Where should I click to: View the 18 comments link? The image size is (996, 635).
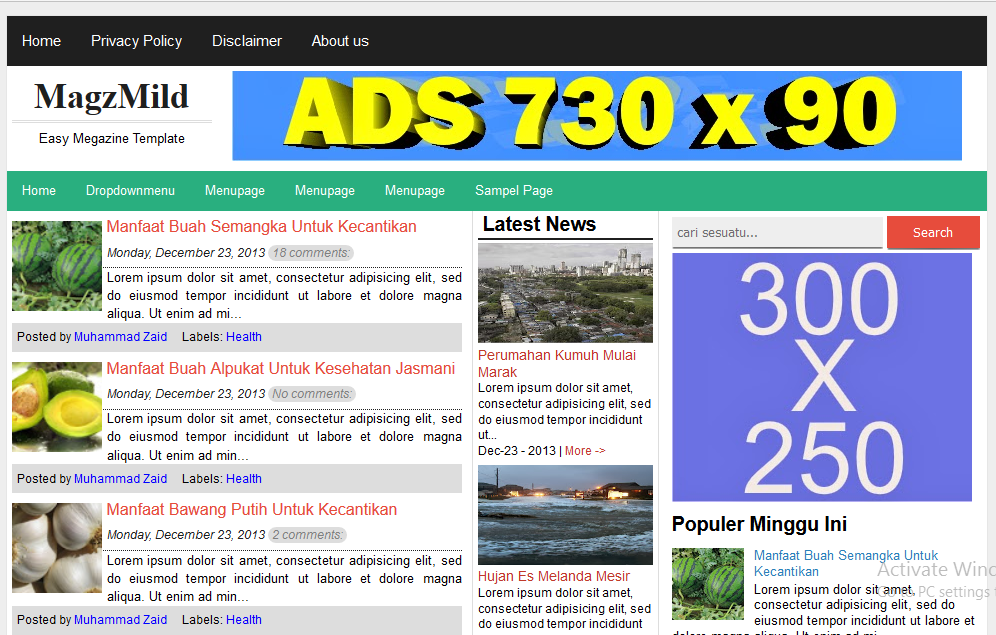coord(311,253)
